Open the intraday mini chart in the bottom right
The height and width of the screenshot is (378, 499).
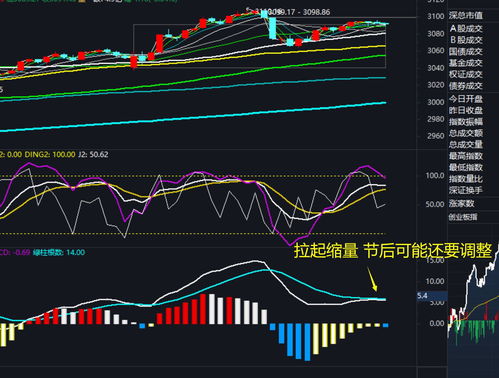pos(473,300)
